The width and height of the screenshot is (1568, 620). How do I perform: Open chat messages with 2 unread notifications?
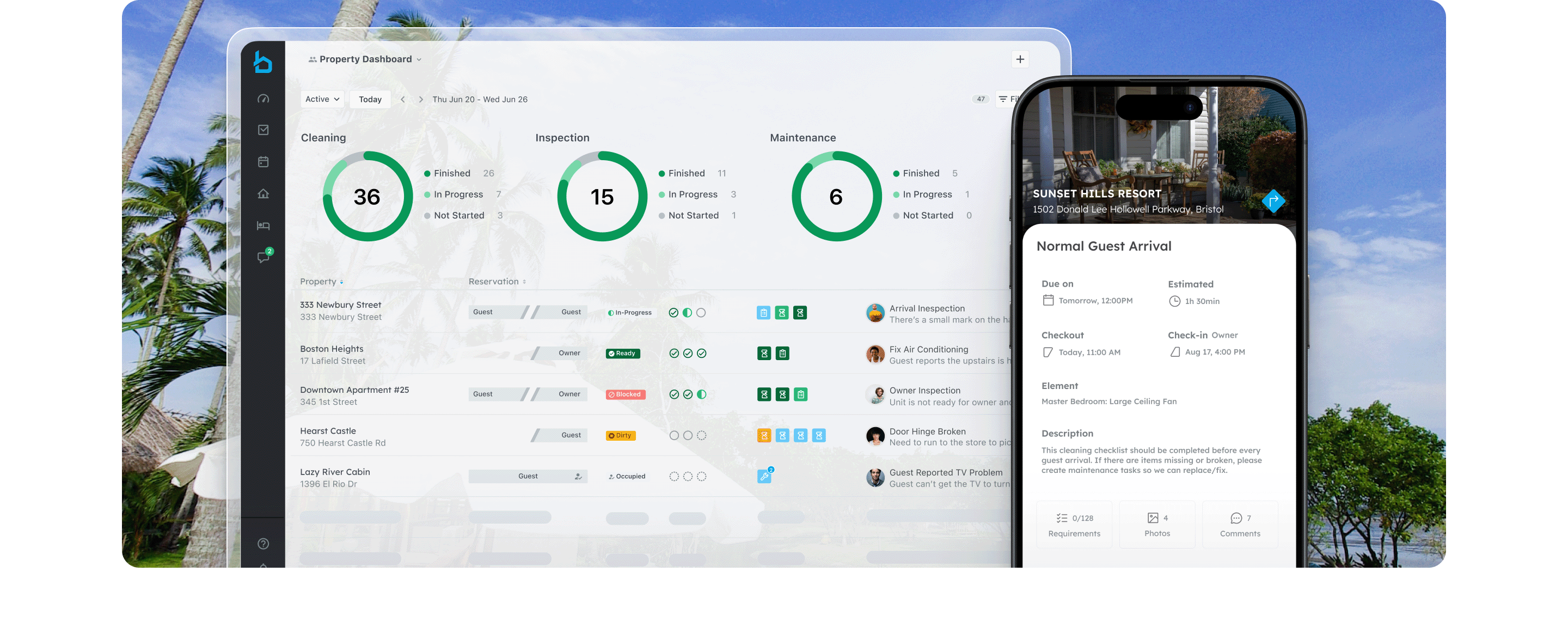point(264,257)
